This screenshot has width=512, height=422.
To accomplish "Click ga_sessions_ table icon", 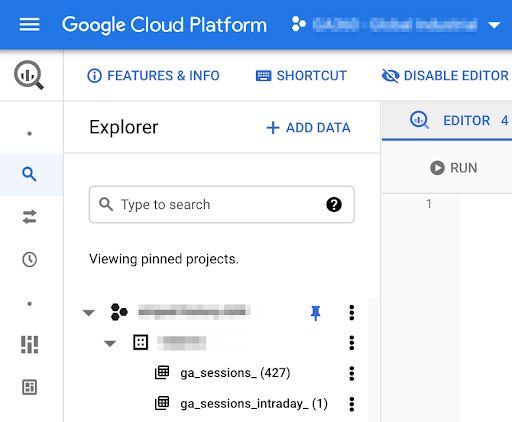I will [162, 372].
